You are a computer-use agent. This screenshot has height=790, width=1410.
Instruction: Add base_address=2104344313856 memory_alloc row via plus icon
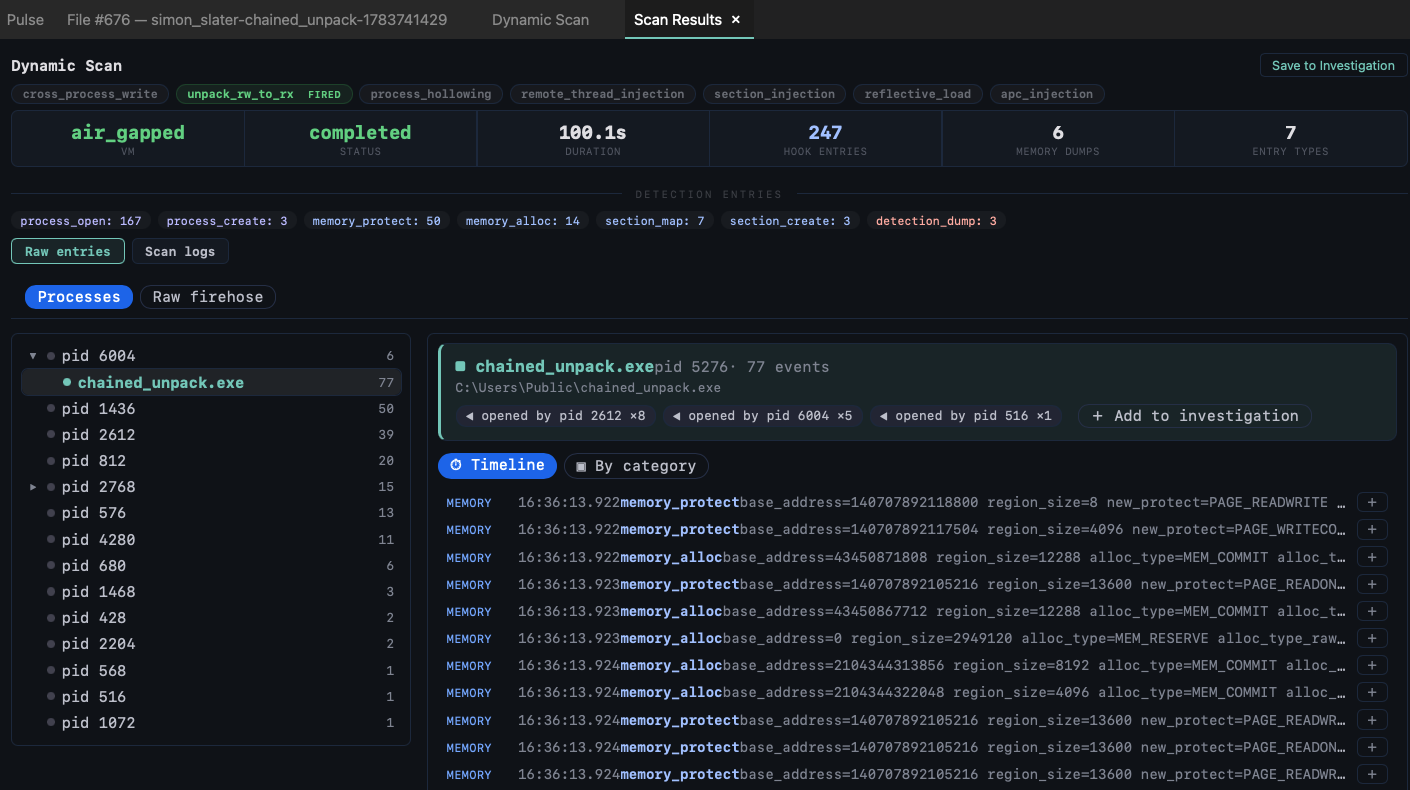(1372, 665)
